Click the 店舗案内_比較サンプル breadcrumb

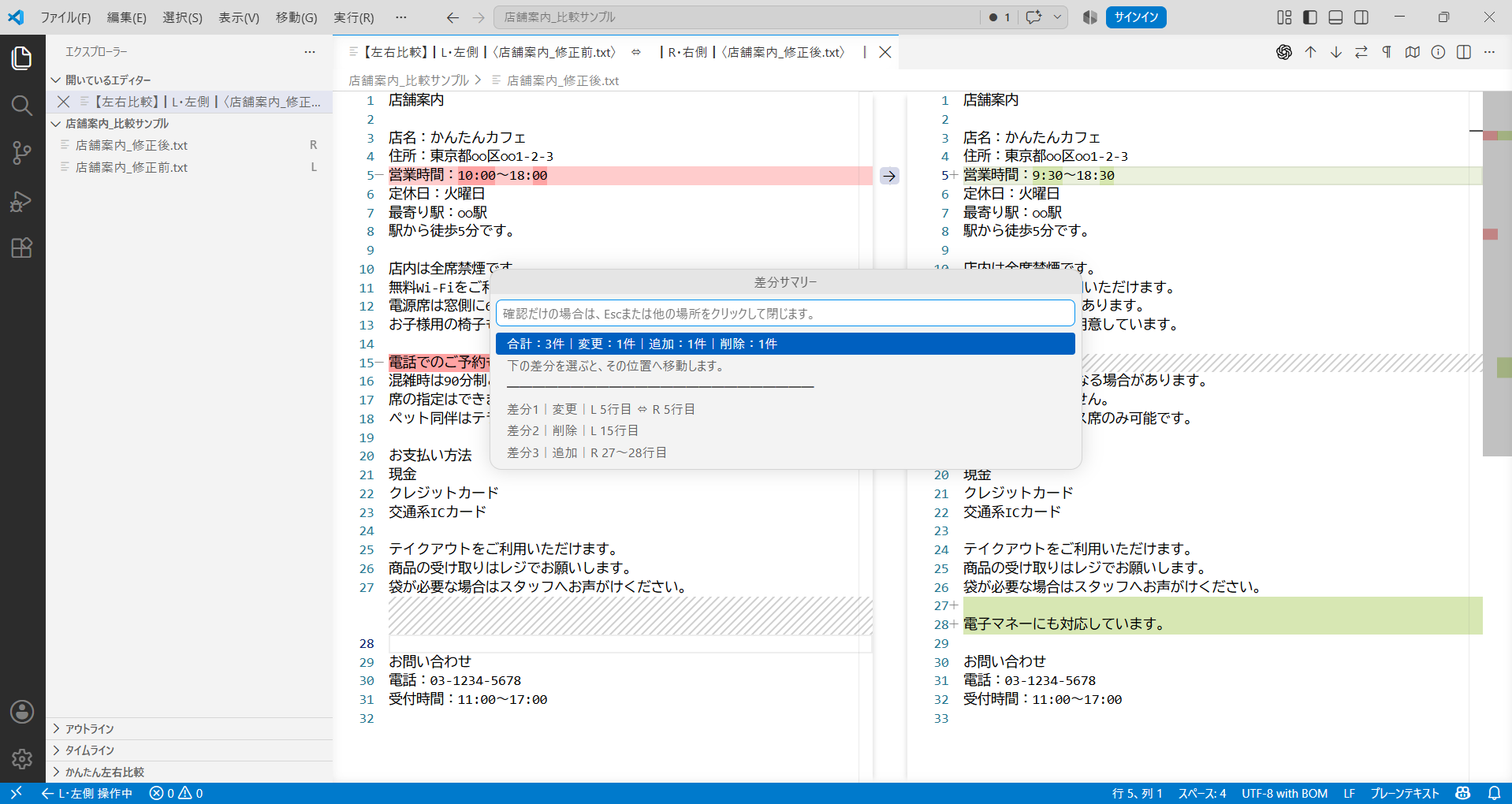[x=408, y=80]
